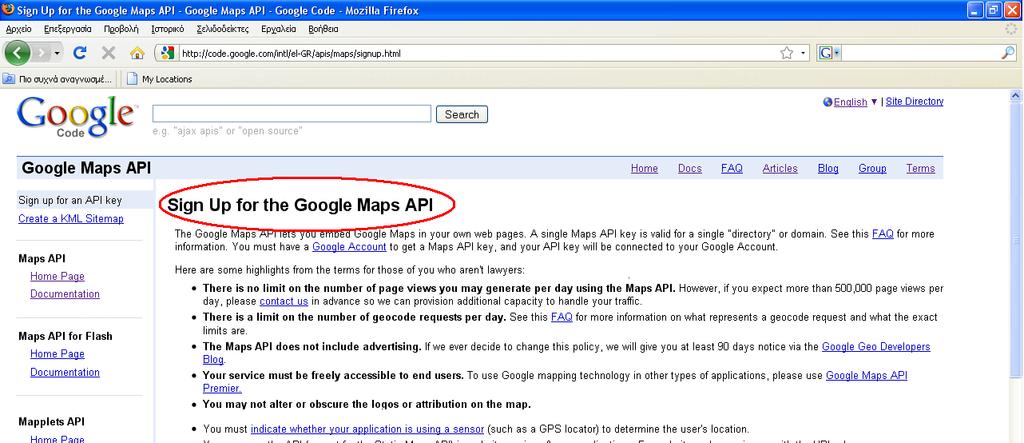
Task: Open the navigation history dropdown arrow
Action: [x=57, y=53]
